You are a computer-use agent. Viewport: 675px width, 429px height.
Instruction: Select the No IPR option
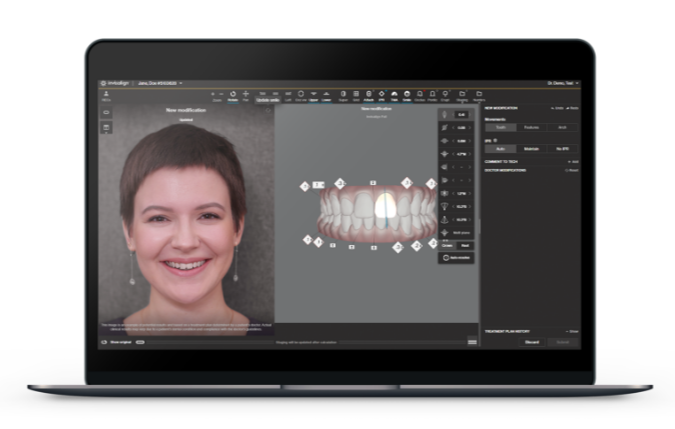[x=563, y=148]
